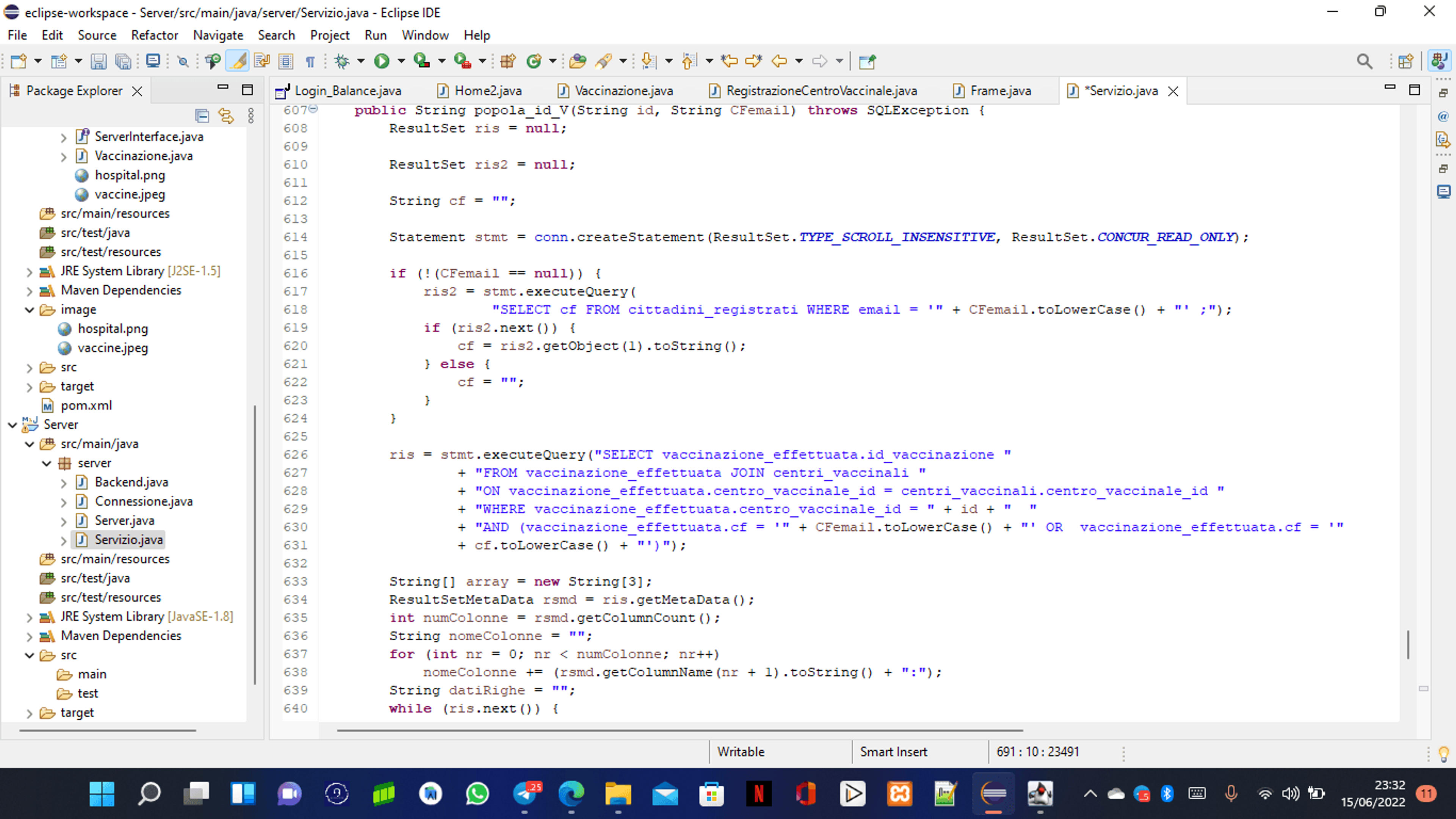Toggle Mark Occurrences highlighter icon
This screenshot has height=819, width=1456.
(x=237, y=61)
